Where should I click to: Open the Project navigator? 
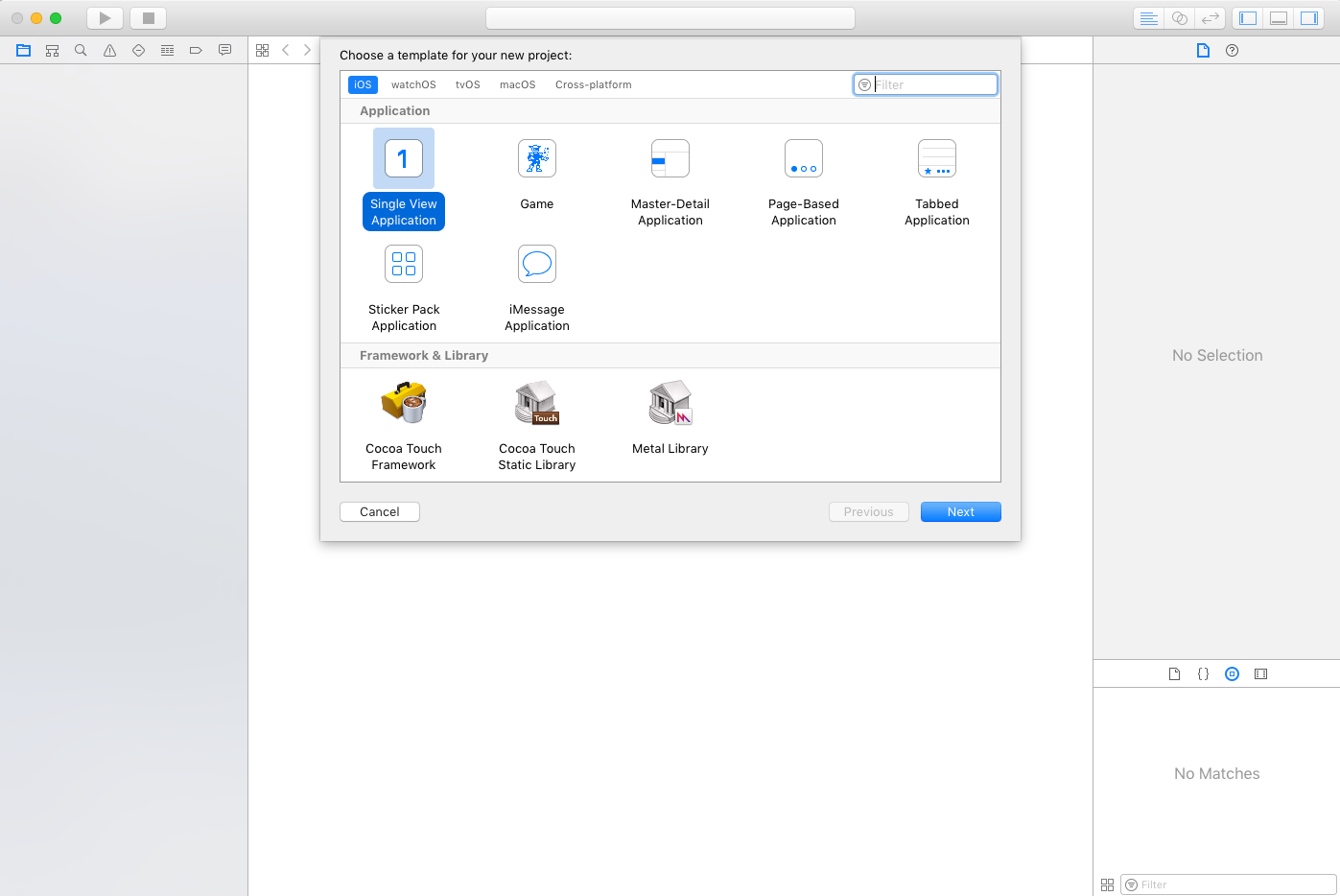[24, 51]
